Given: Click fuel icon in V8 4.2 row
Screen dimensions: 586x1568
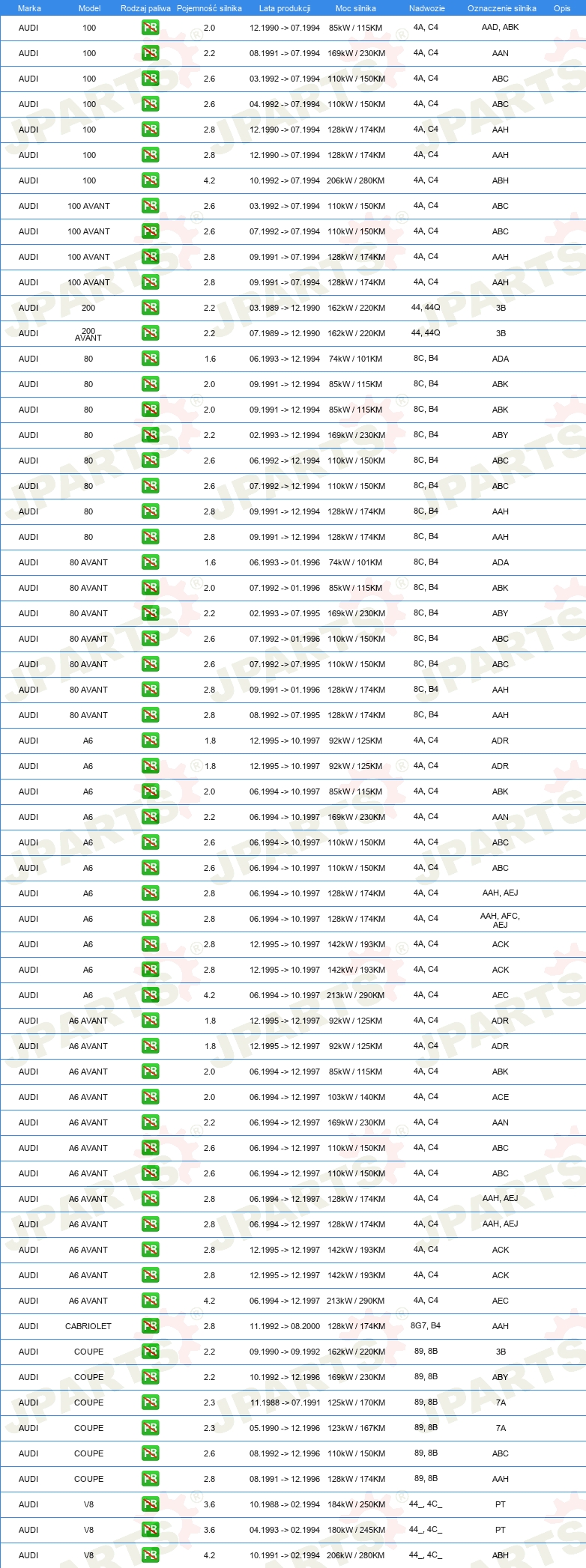Looking at the screenshot, I should click(x=150, y=1555).
